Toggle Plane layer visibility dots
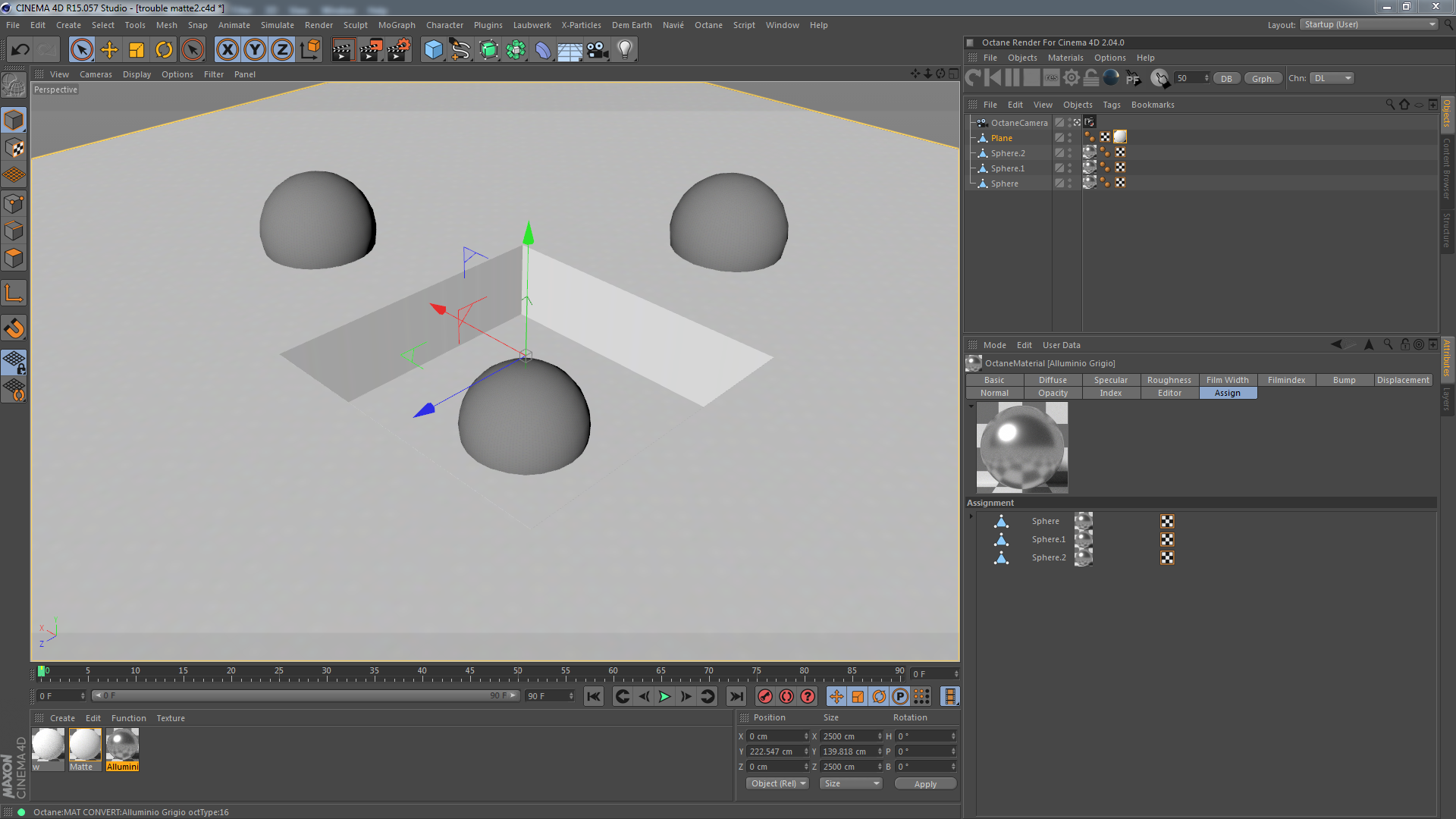This screenshot has width=1456, height=819. [x=1070, y=138]
